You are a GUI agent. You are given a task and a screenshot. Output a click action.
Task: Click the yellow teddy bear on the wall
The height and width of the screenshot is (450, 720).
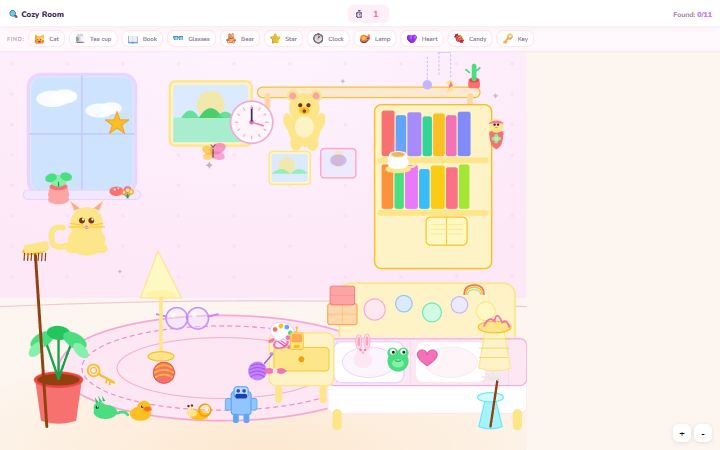point(304,120)
